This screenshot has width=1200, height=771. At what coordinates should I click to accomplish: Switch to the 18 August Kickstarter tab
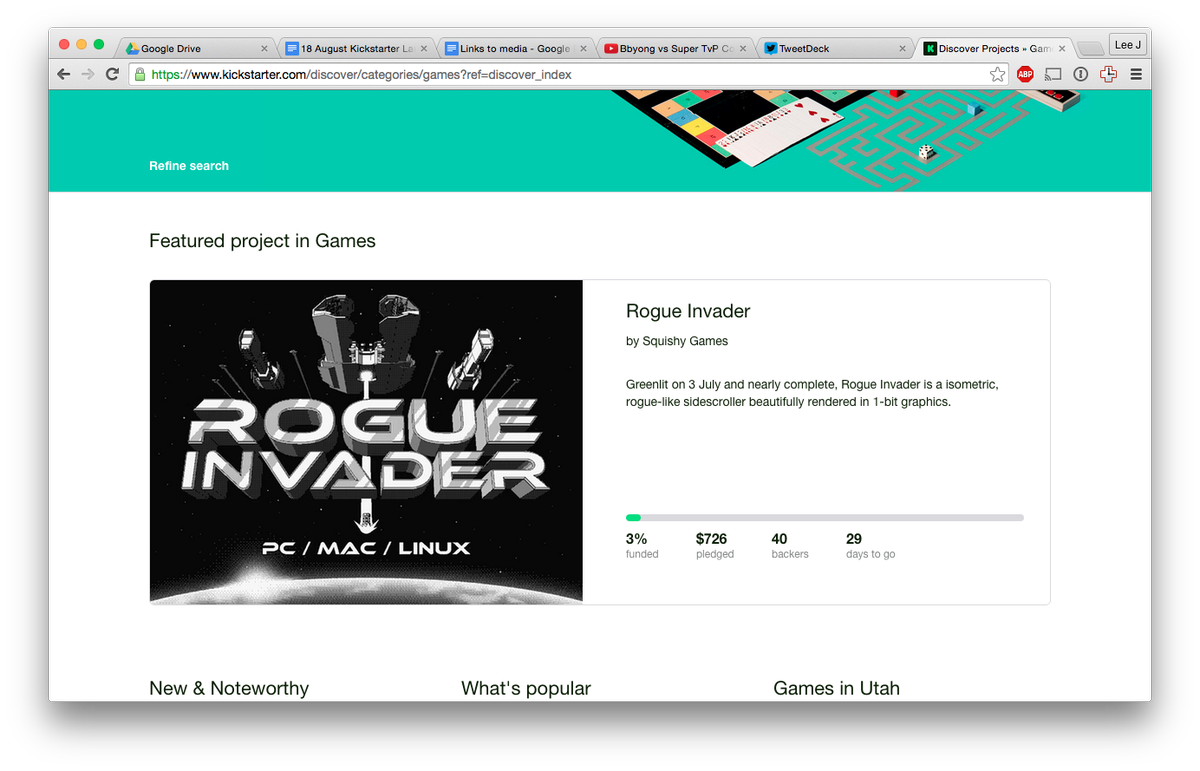coord(357,48)
